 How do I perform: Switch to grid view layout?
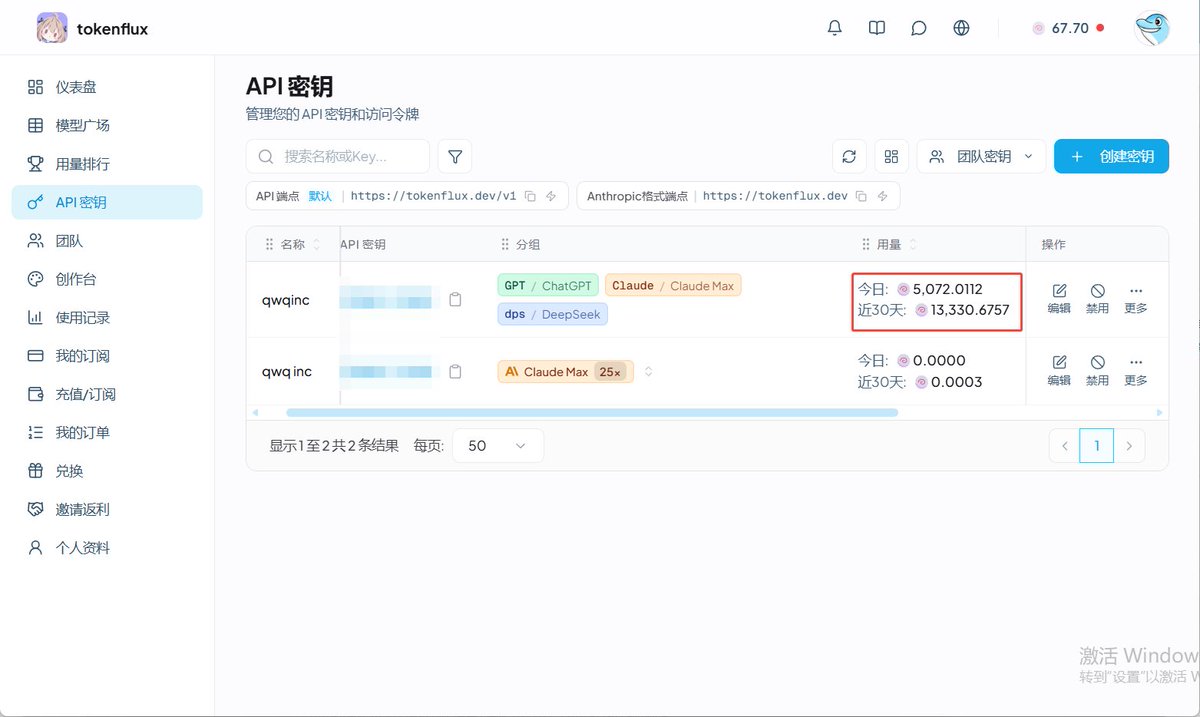891,156
